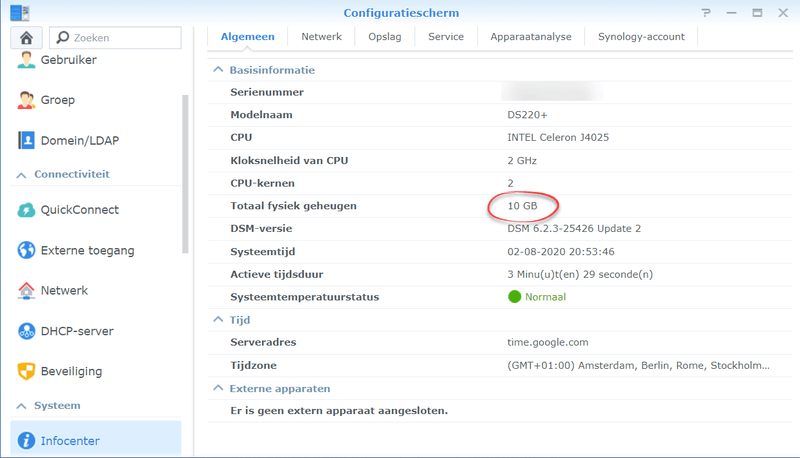This screenshot has width=800, height=458.
Task: Click the DSM-versie label
Action: point(261,228)
